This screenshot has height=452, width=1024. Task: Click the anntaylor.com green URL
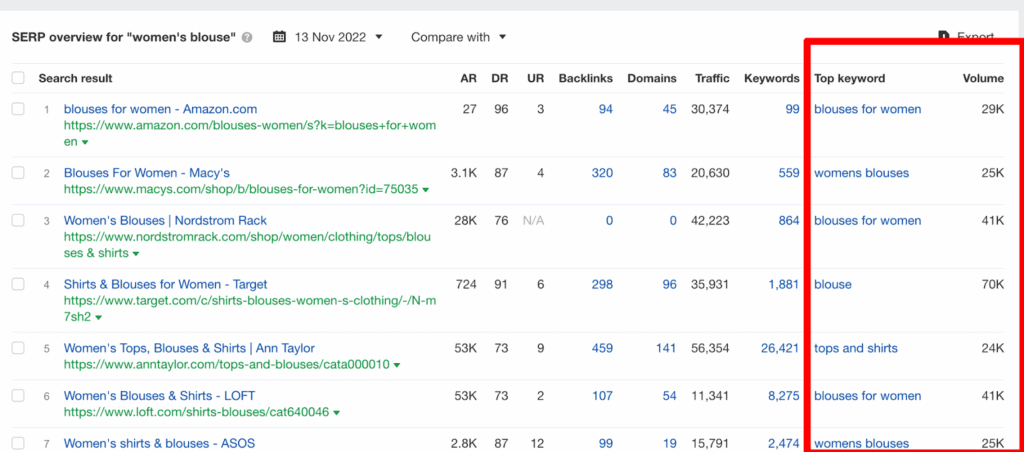click(227, 364)
